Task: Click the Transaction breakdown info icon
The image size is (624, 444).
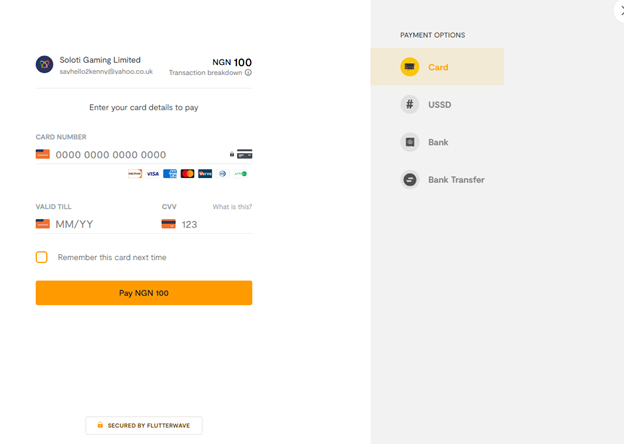Action: pyautogui.click(x=248, y=72)
